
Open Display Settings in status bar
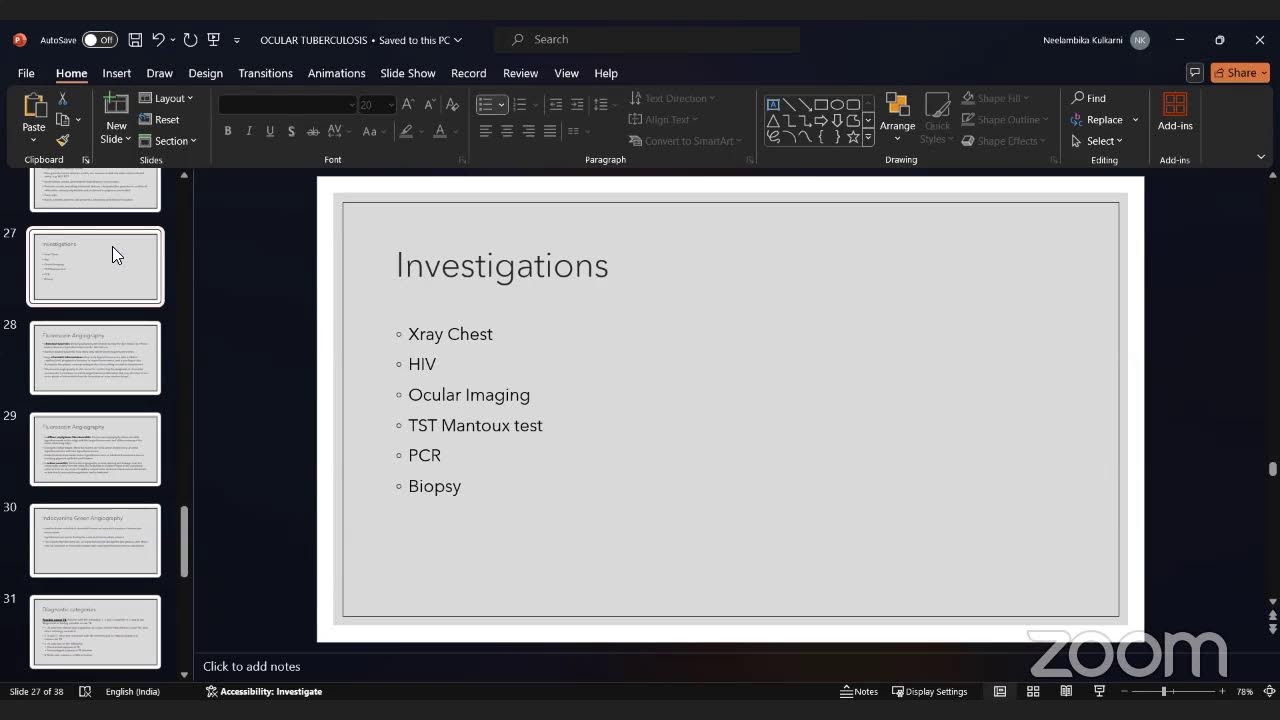[930, 691]
